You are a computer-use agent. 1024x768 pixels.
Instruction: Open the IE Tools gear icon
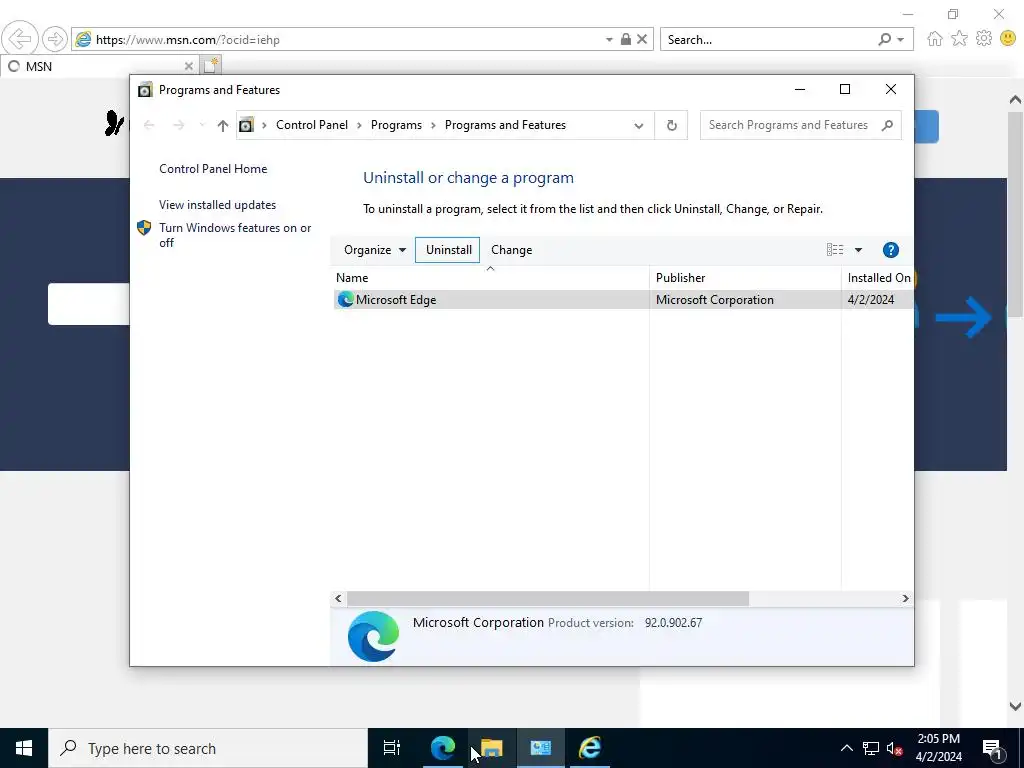tap(984, 39)
